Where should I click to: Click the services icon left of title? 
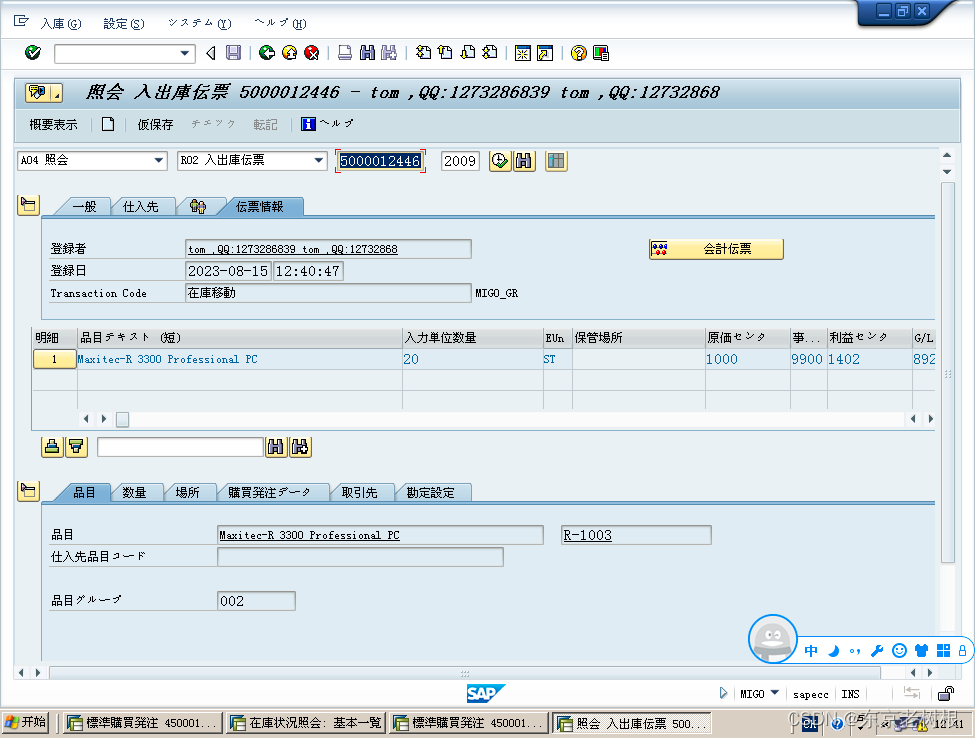[x=44, y=93]
